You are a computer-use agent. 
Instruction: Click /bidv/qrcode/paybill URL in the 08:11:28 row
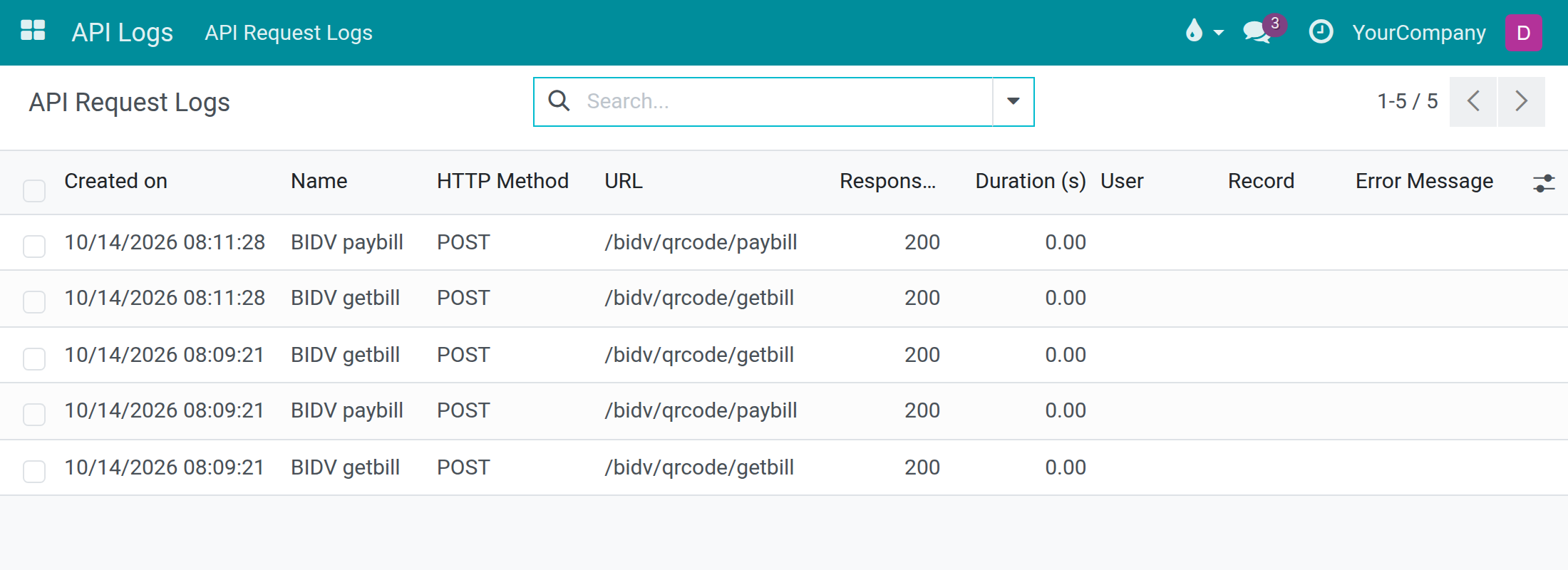pos(701,242)
